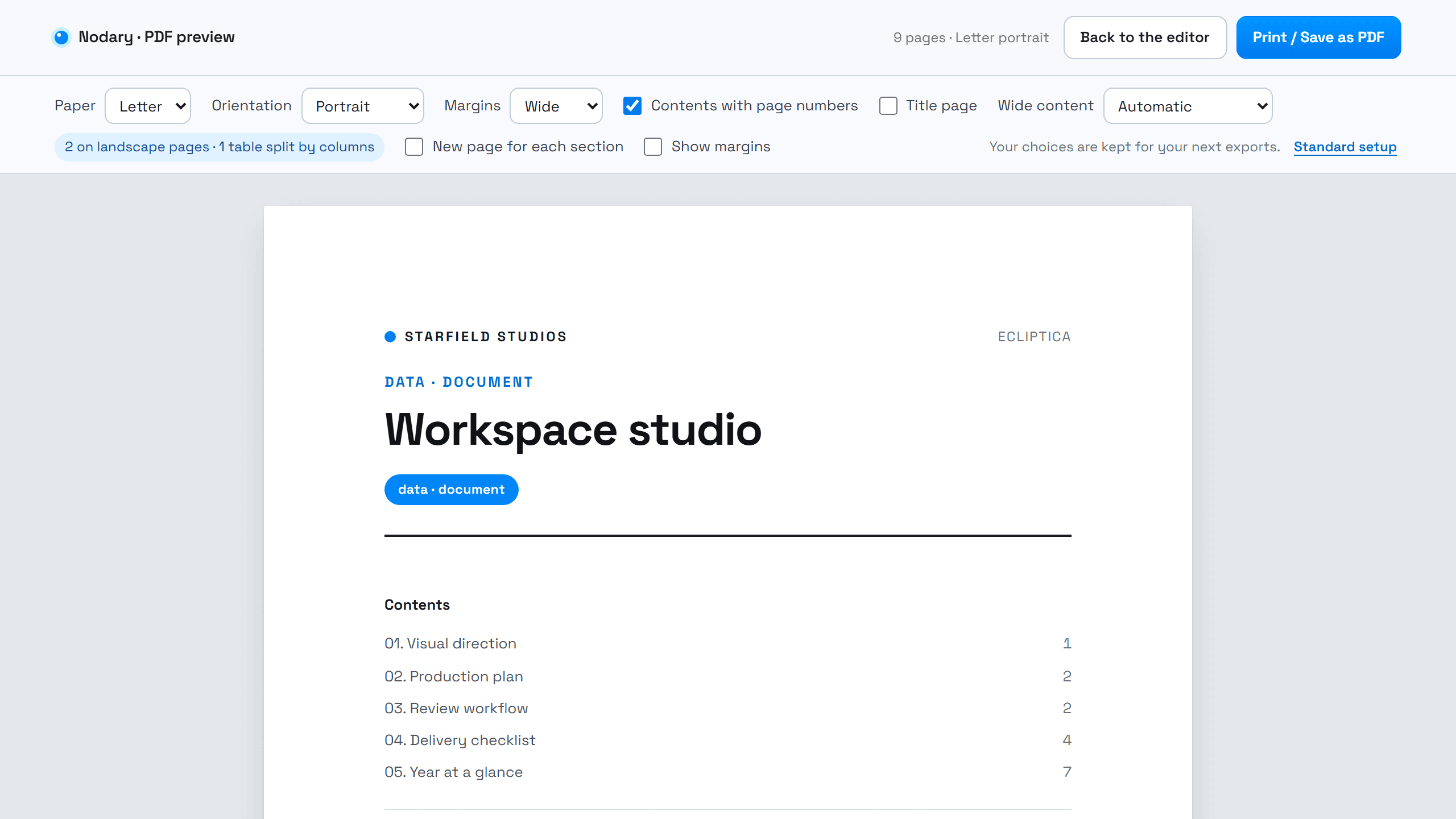Open the Margins dropdown set to Wide
Image resolution: width=1456 pixels, height=819 pixels.
tap(556, 106)
